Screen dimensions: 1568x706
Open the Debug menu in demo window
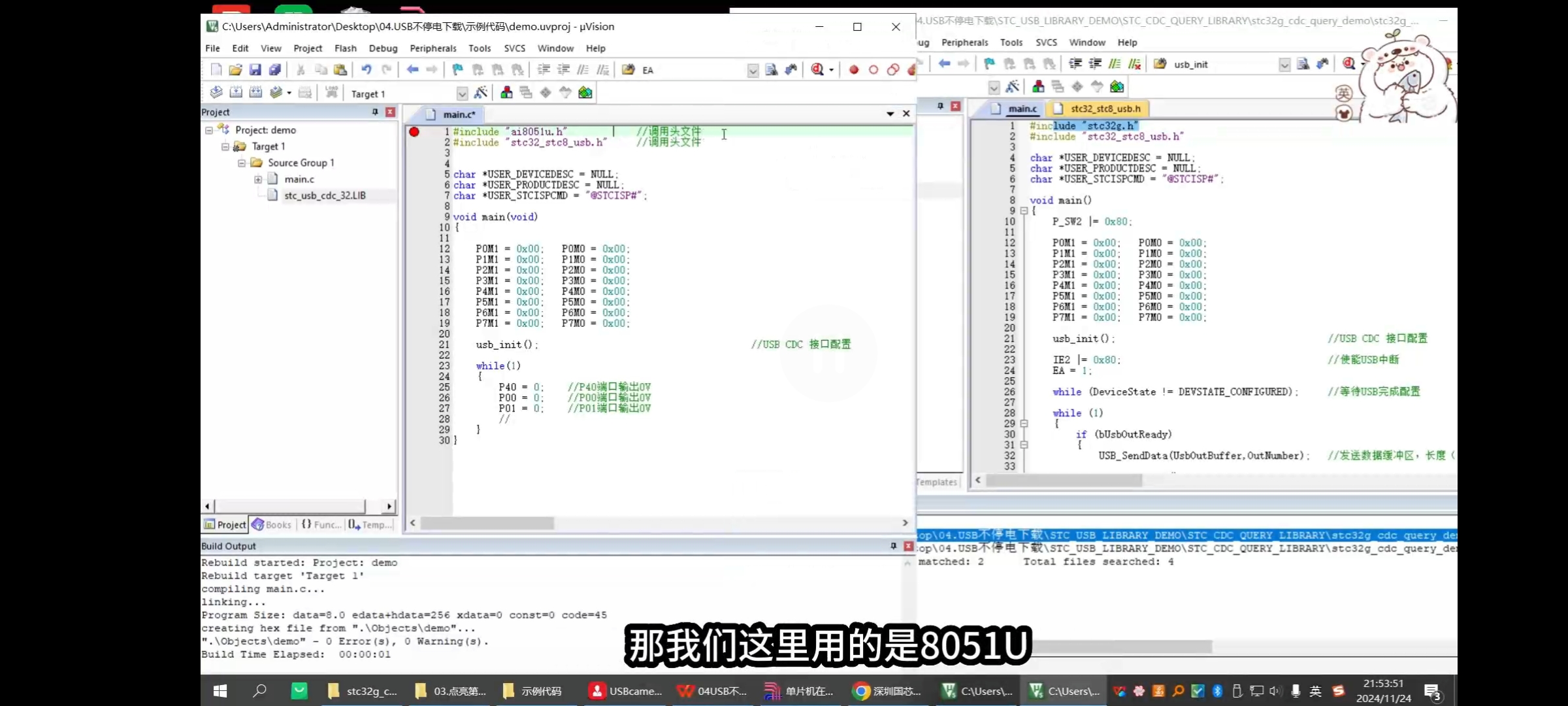pyautogui.click(x=383, y=48)
